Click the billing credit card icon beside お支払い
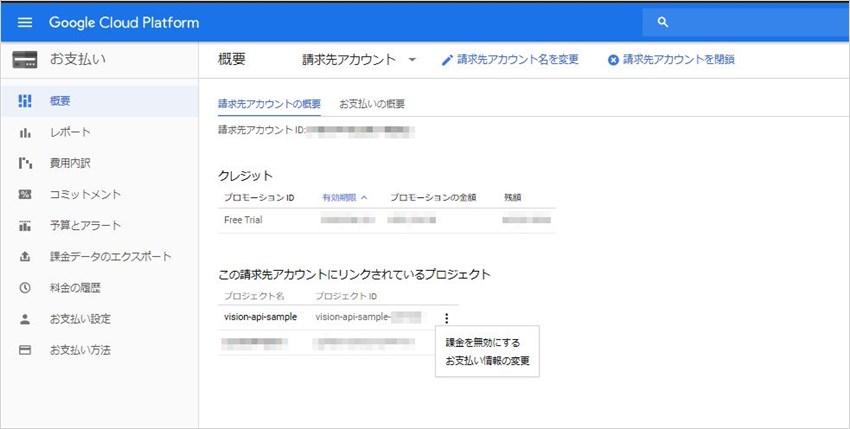 tap(25, 60)
